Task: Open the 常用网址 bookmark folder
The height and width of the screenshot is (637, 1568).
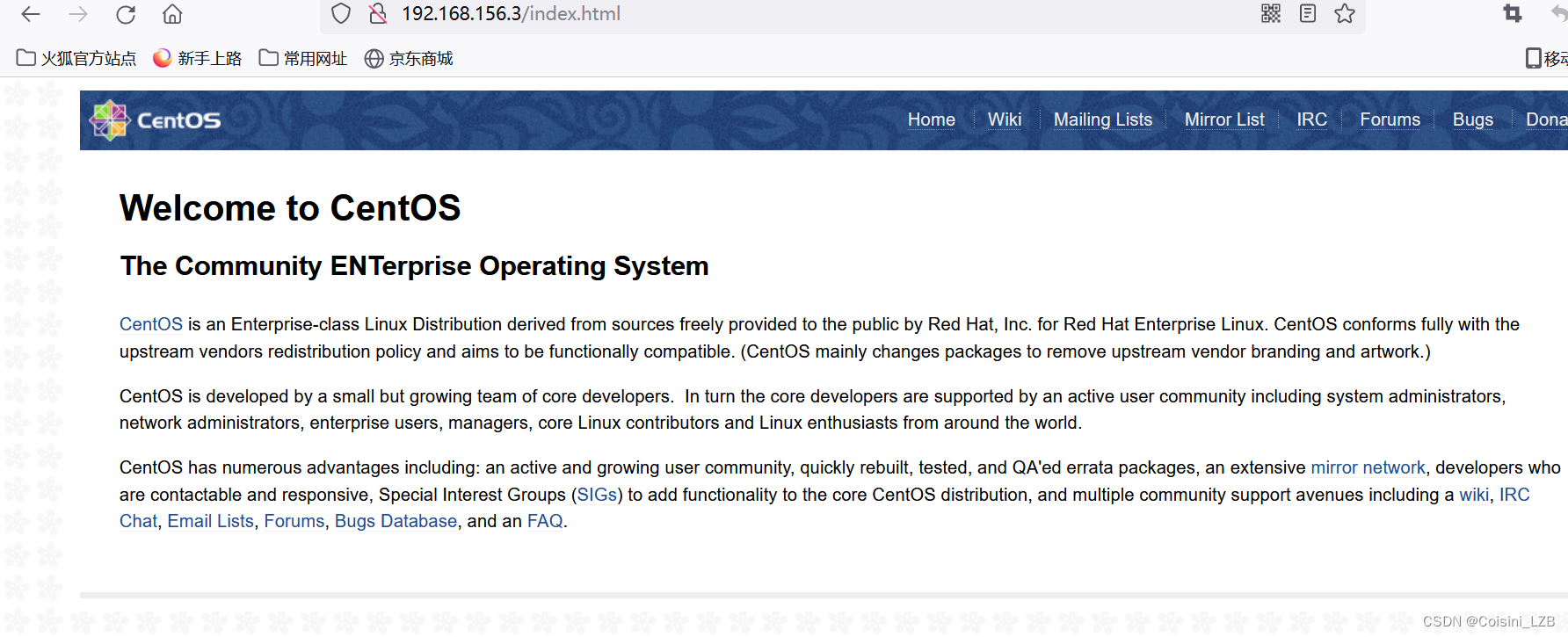Action: [x=303, y=58]
